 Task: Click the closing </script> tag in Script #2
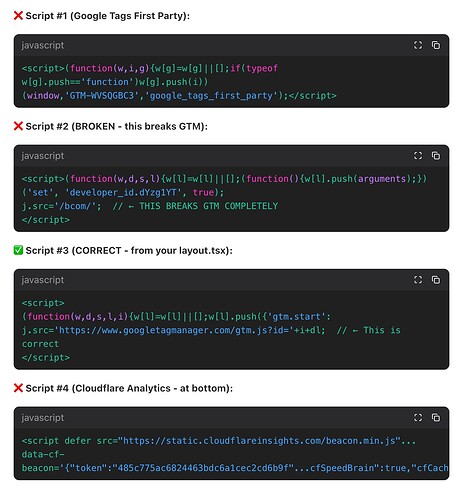46,220
